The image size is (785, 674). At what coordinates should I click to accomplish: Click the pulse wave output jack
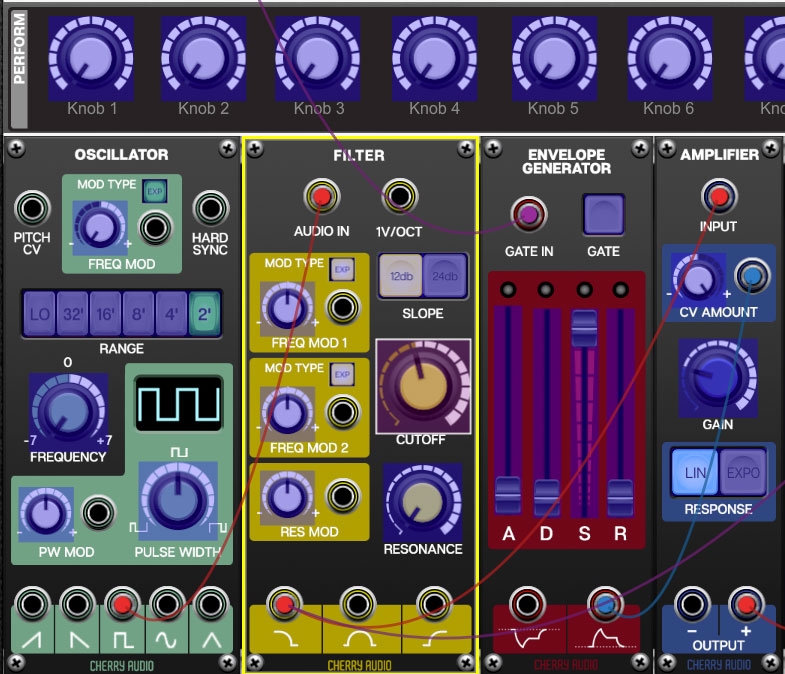pyautogui.click(x=122, y=604)
